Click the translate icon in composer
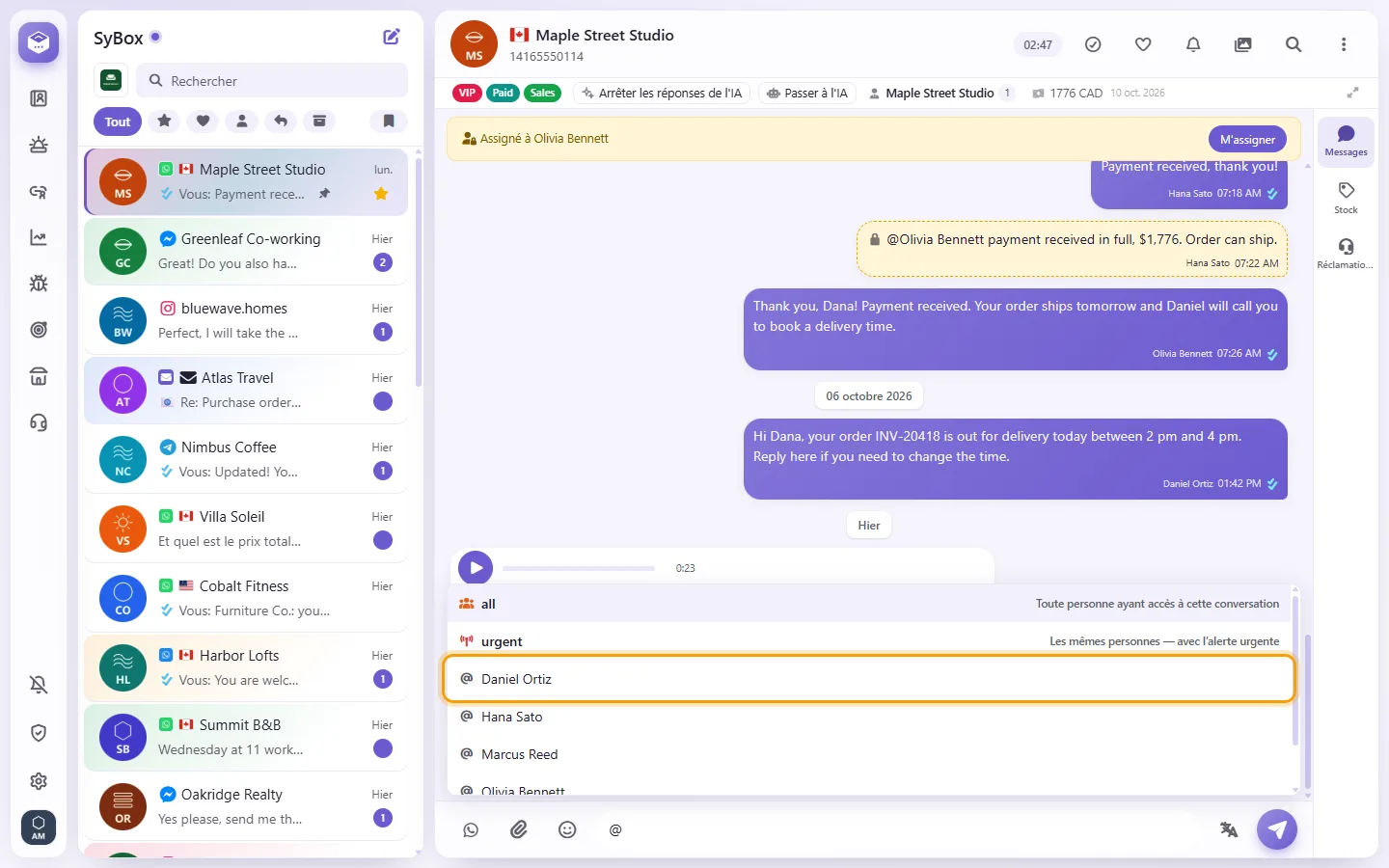The height and width of the screenshot is (868, 1389). pos(1229,829)
